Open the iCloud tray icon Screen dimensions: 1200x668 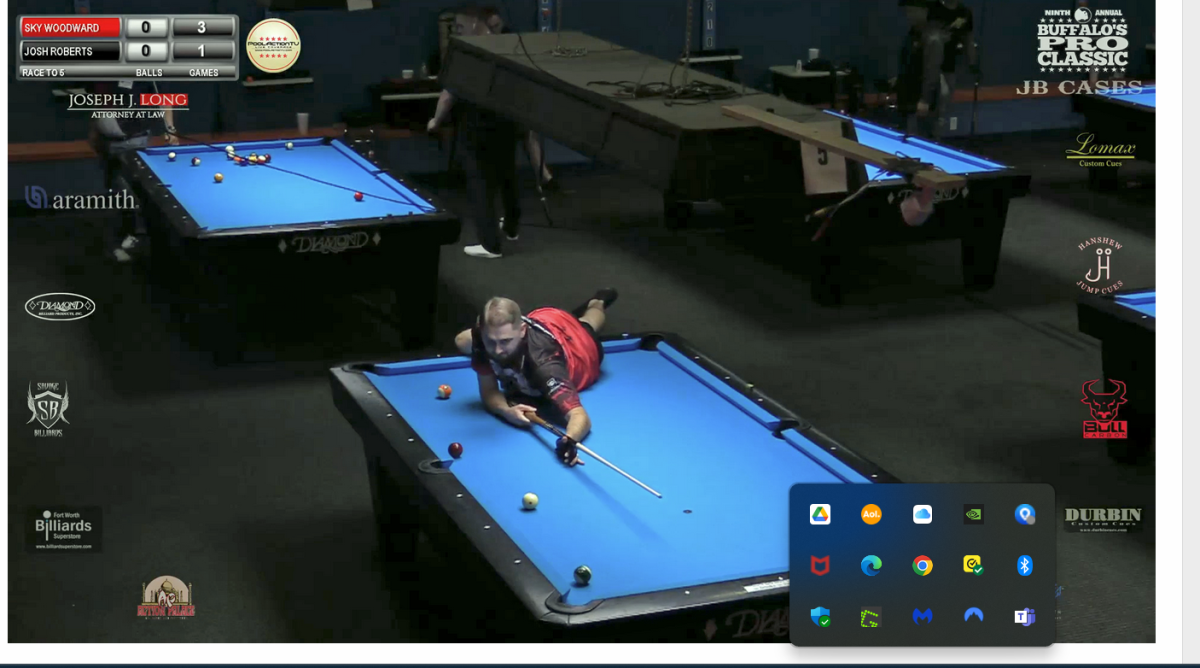click(922, 514)
